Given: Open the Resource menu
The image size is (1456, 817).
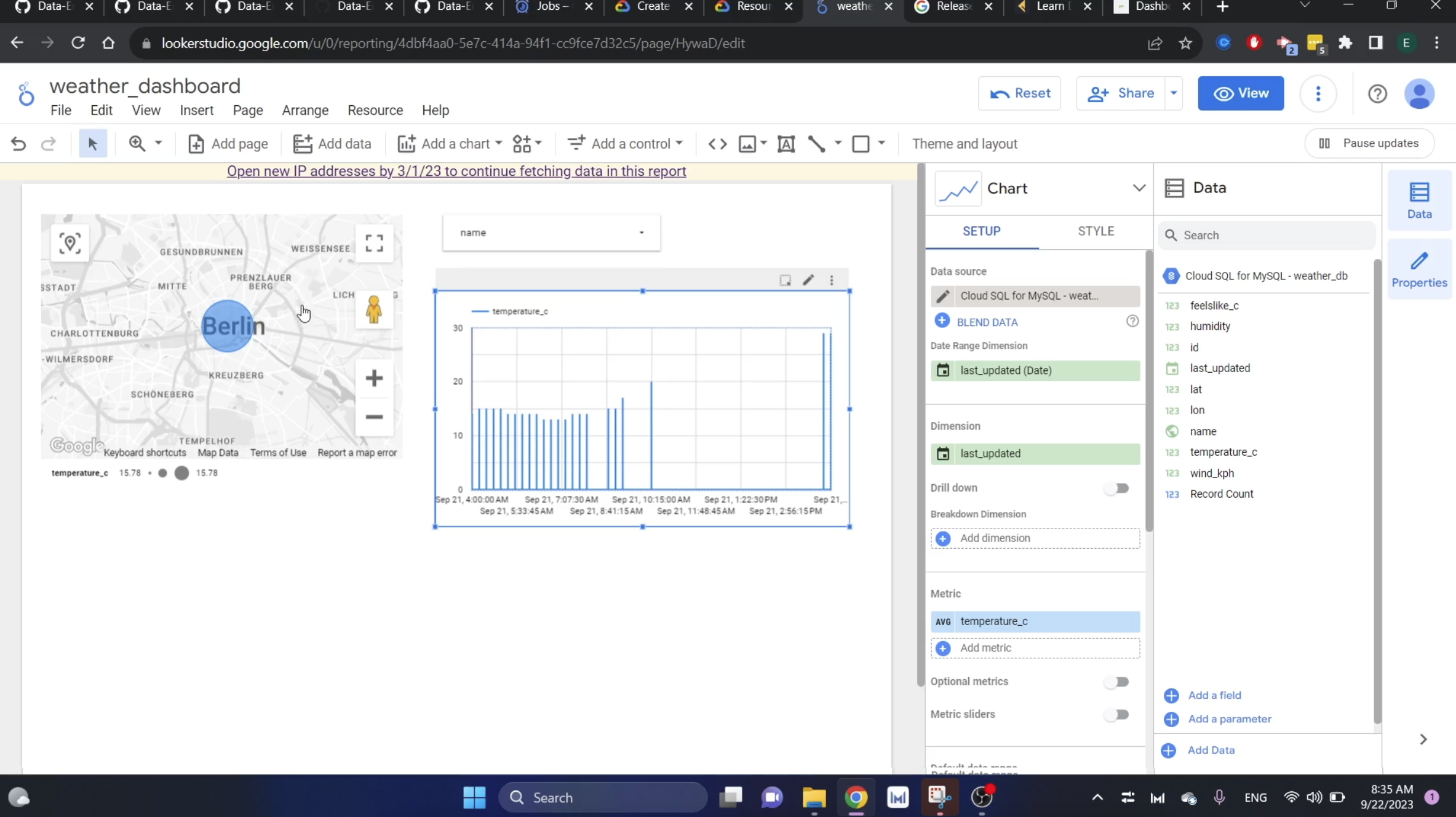Looking at the screenshot, I should [x=375, y=110].
